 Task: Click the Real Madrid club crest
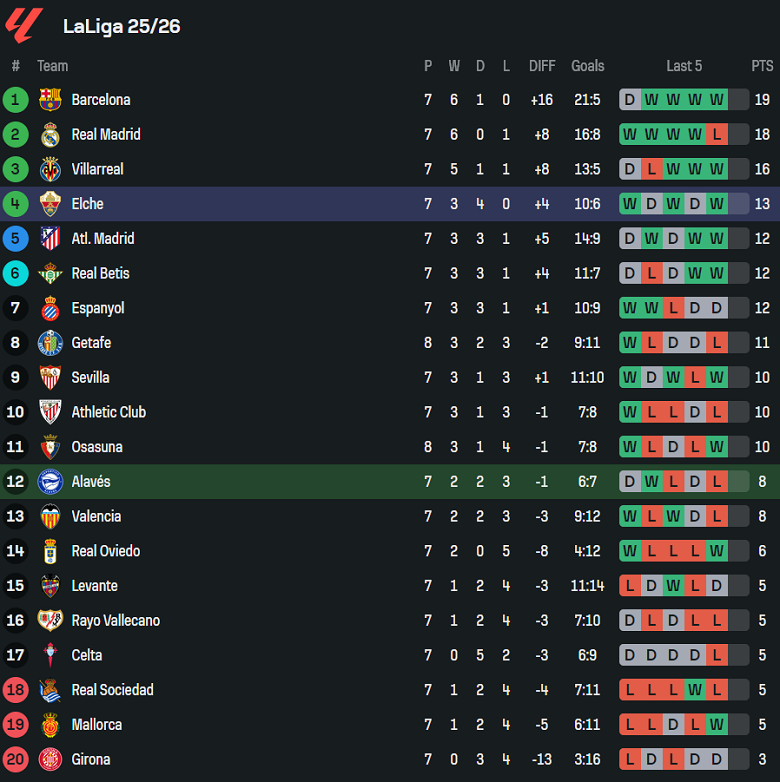click(50, 135)
